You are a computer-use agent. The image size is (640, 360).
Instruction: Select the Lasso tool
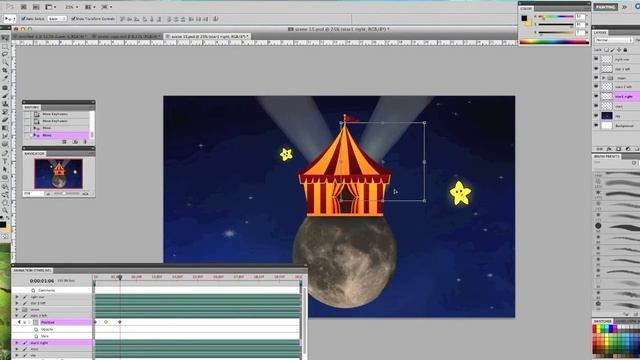point(5,54)
